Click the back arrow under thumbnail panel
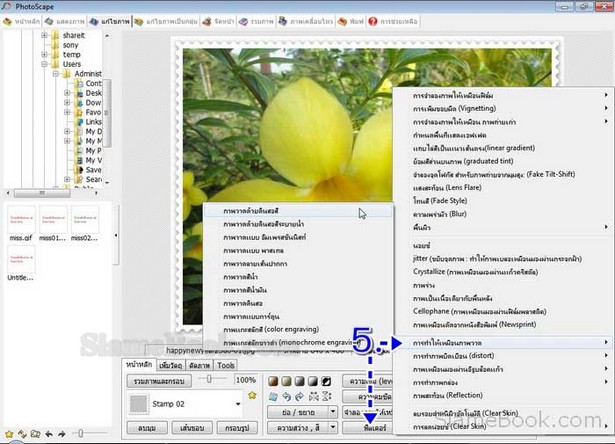The height and width of the screenshot is (444, 615). point(49,434)
